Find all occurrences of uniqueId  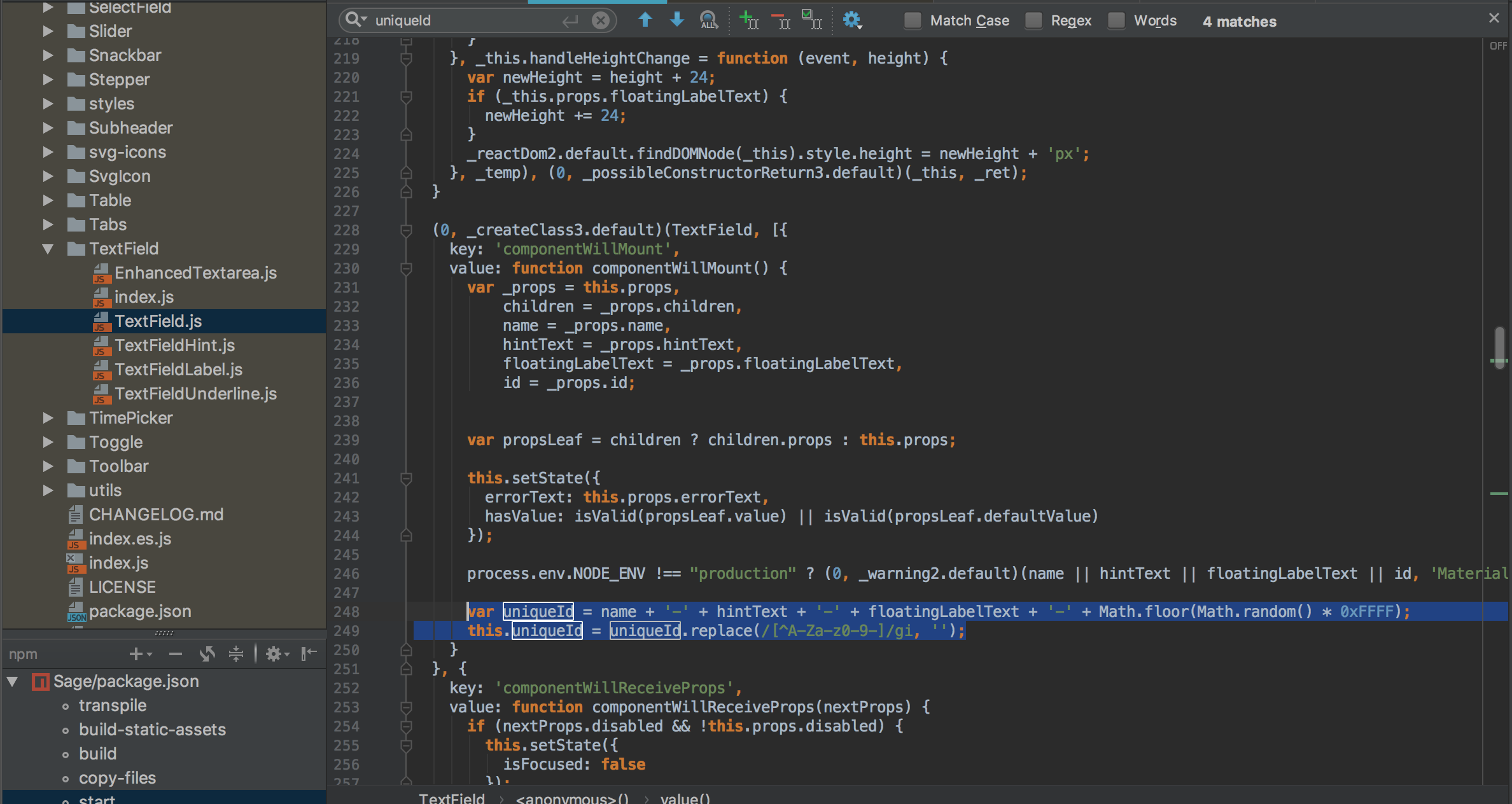(x=708, y=20)
